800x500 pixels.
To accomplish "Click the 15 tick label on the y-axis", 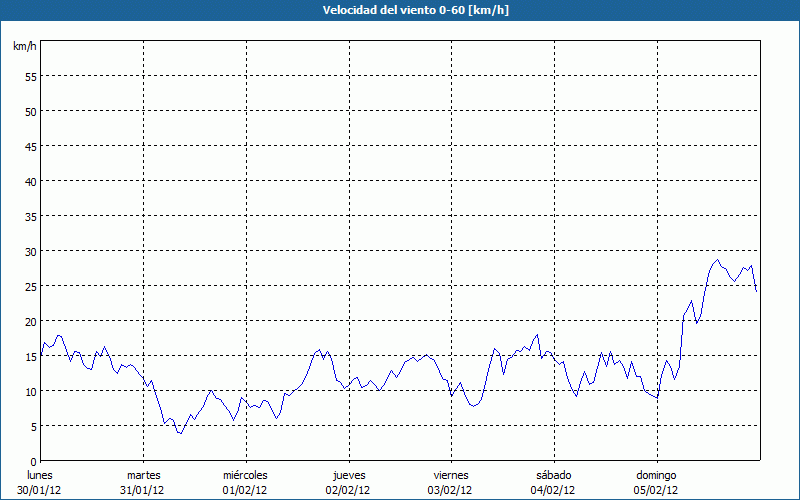I will 30,356.
